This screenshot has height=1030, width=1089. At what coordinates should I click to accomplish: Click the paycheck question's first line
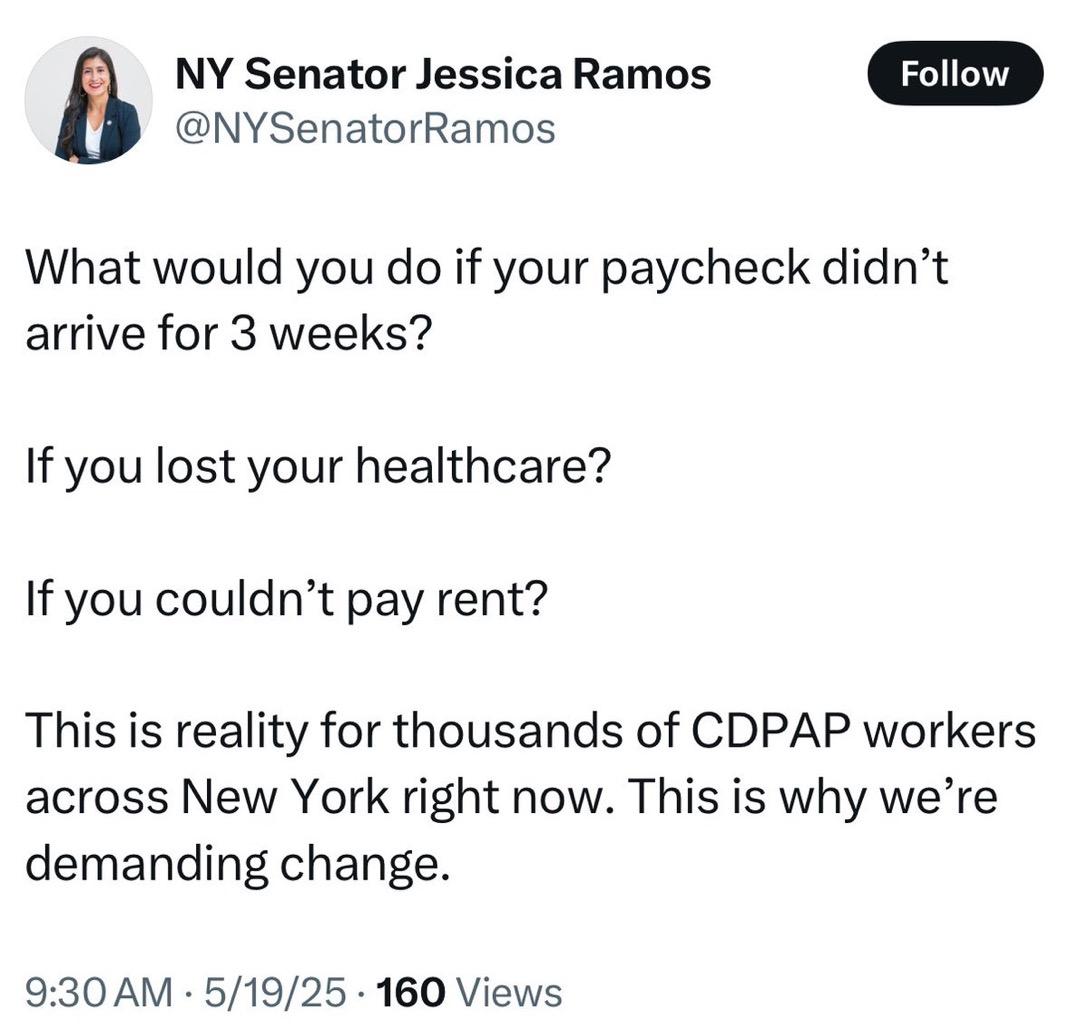pos(486,273)
